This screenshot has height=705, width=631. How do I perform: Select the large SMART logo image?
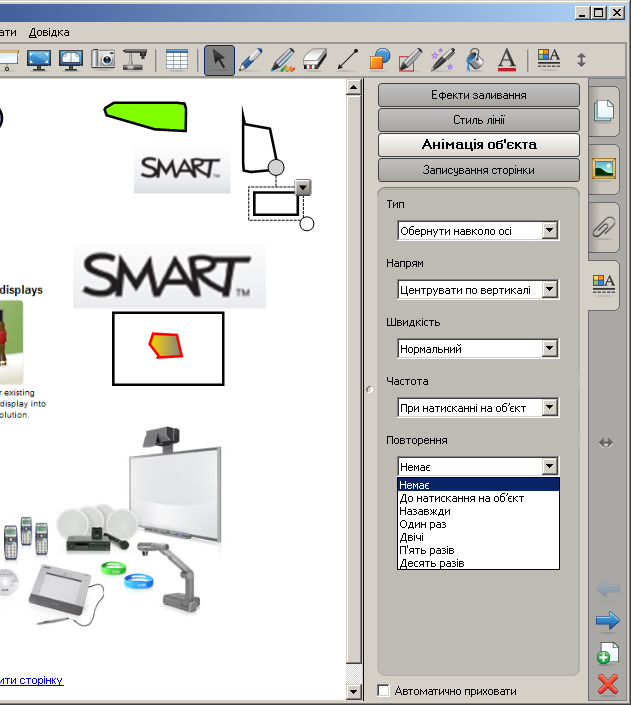click(x=170, y=276)
